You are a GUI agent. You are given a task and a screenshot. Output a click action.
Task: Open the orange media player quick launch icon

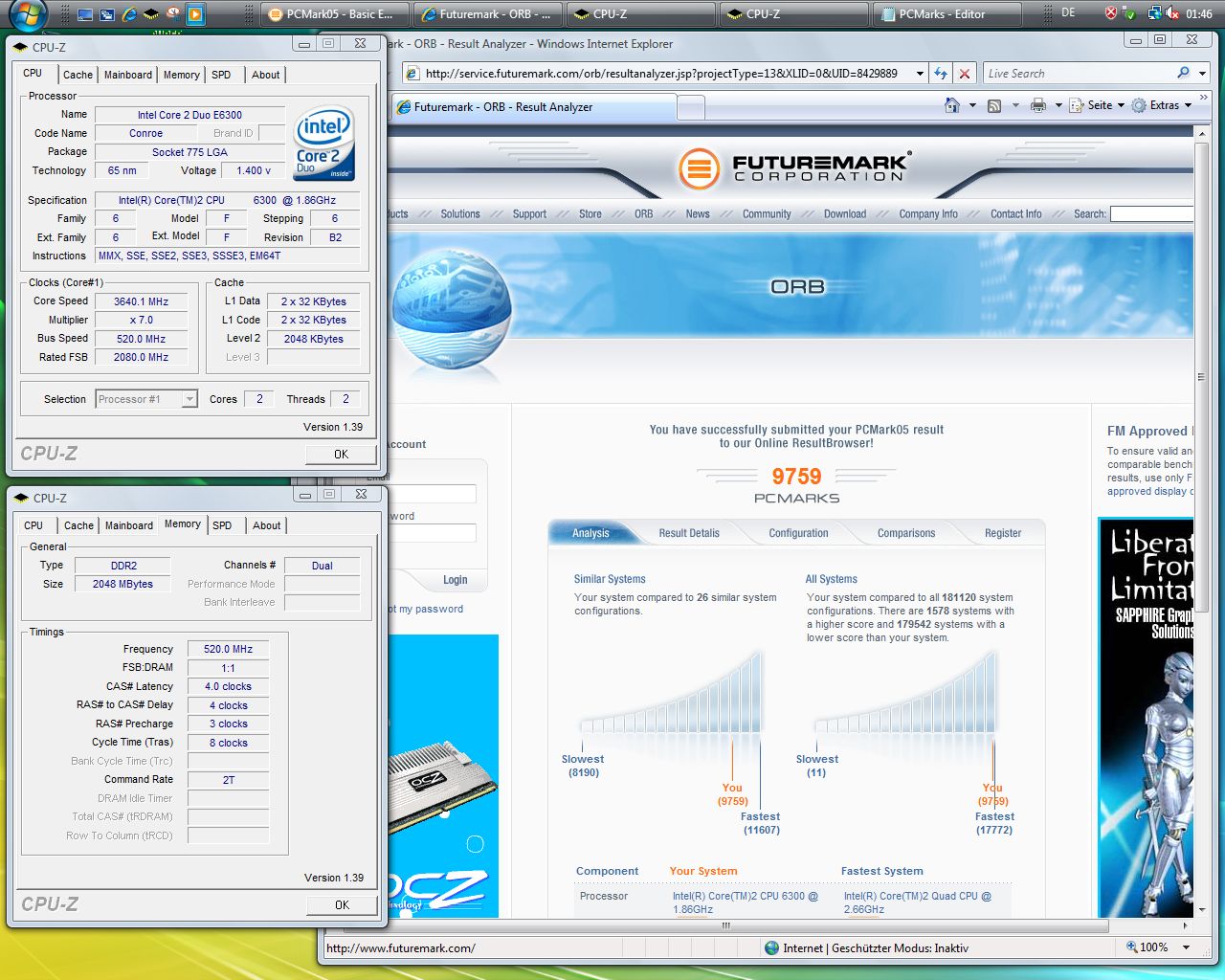pos(194,13)
